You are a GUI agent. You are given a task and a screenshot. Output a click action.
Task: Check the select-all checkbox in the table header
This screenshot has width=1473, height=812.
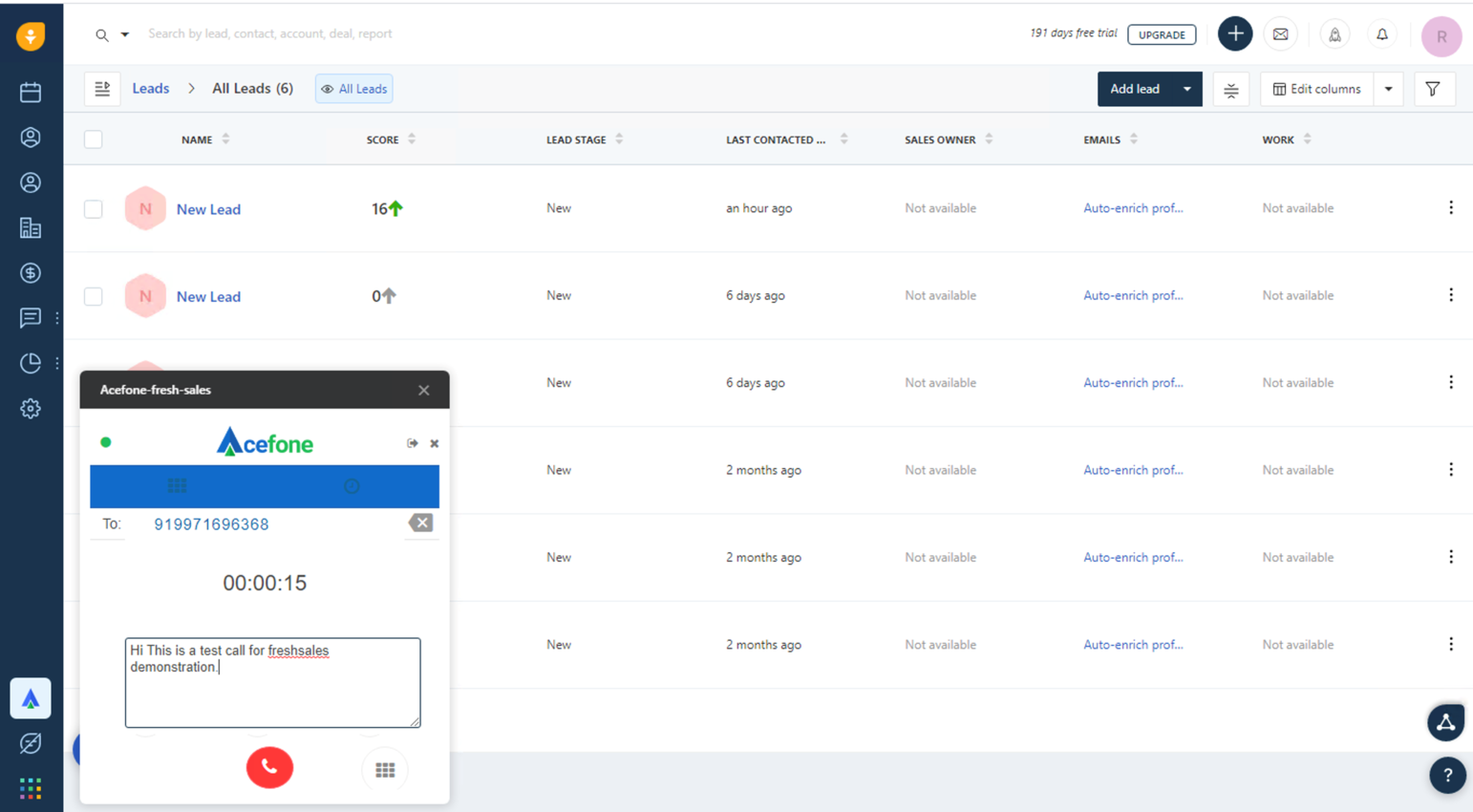point(93,139)
